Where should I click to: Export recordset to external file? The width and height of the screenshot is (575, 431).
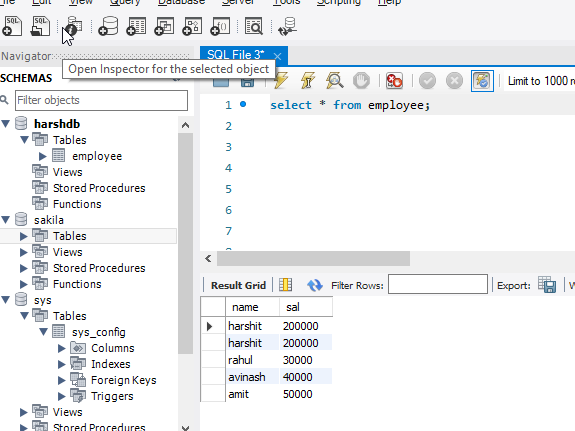547,285
